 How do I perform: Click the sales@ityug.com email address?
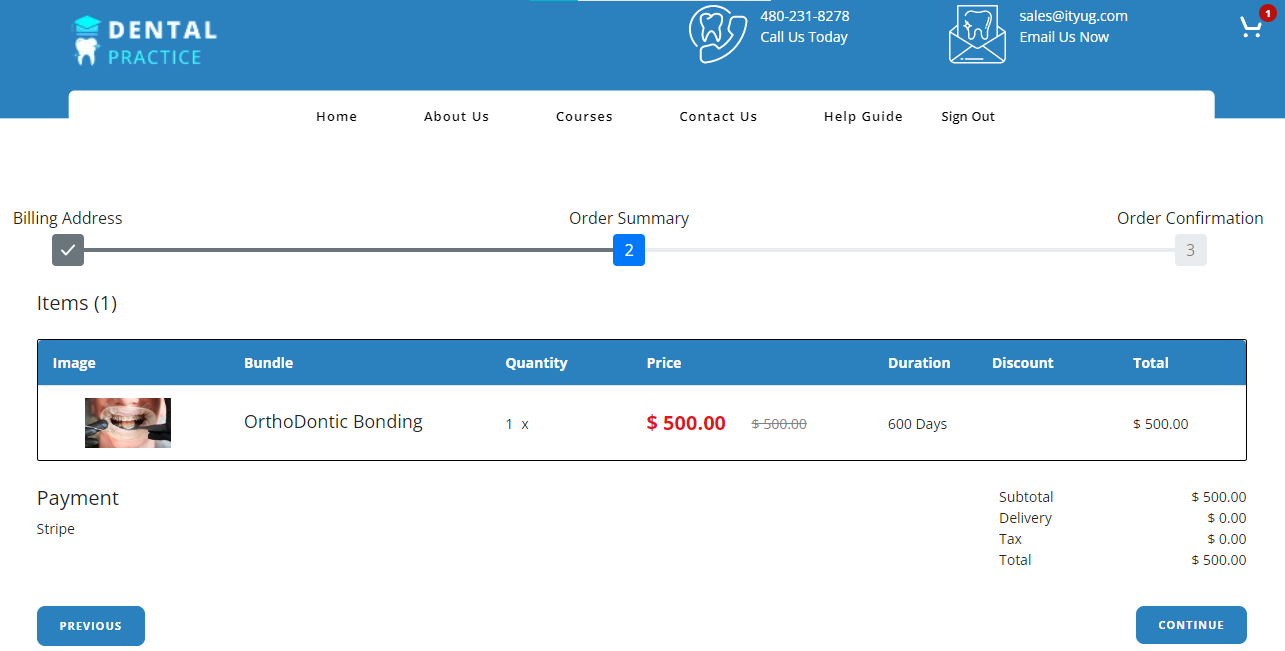[x=1073, y=16]
